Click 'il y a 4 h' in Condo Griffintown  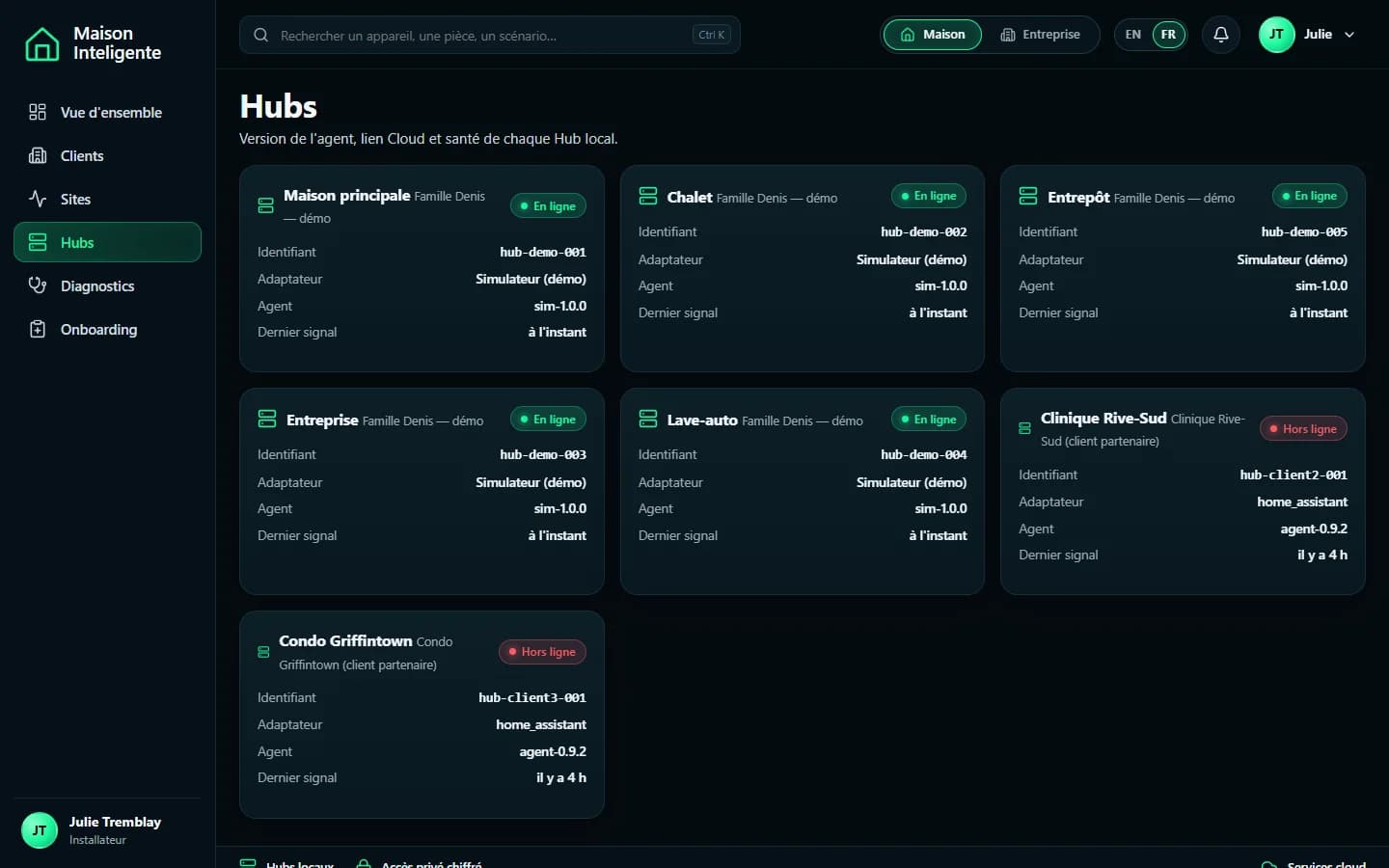[561, 777]
